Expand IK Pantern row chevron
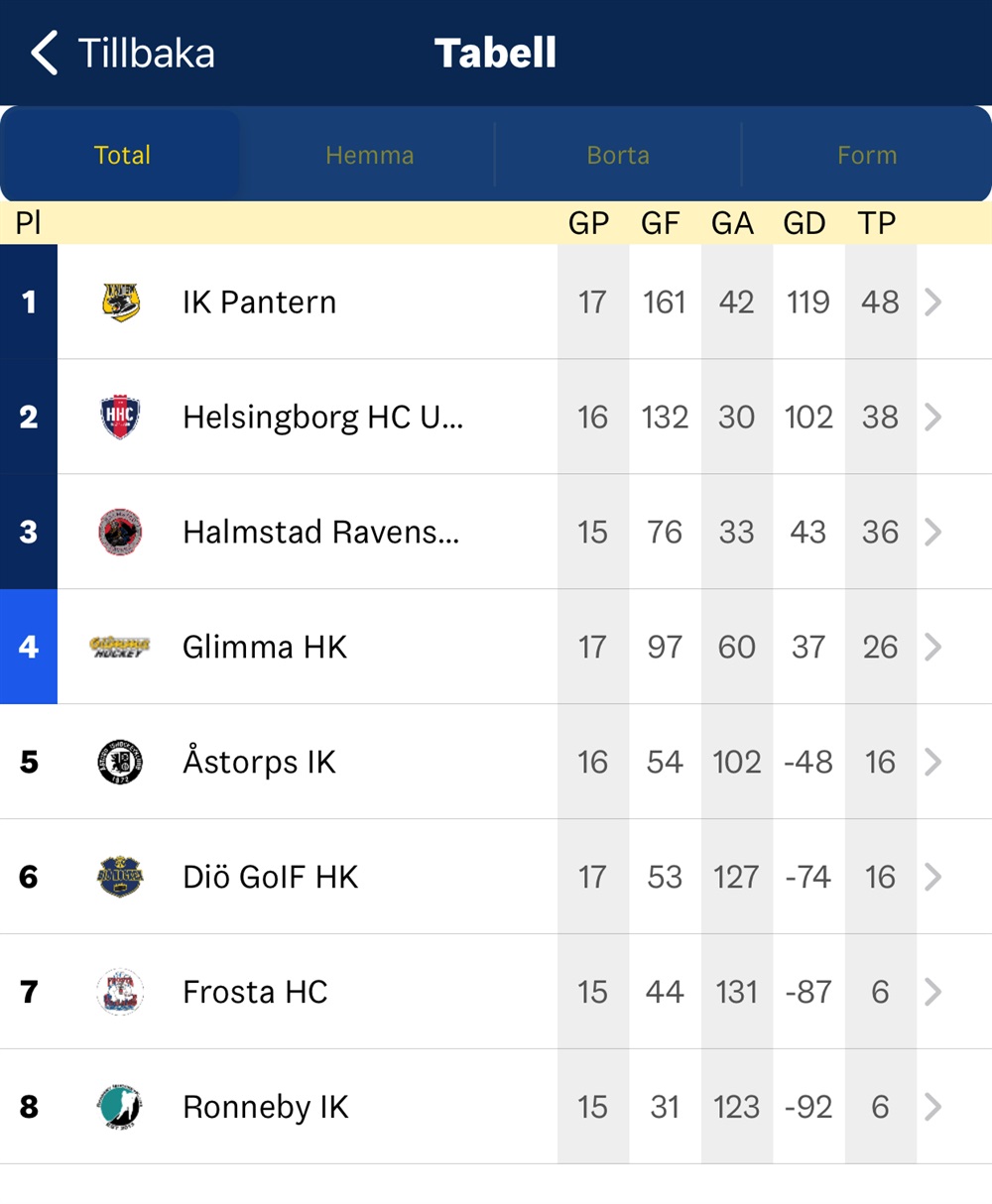 pos(932,301)
